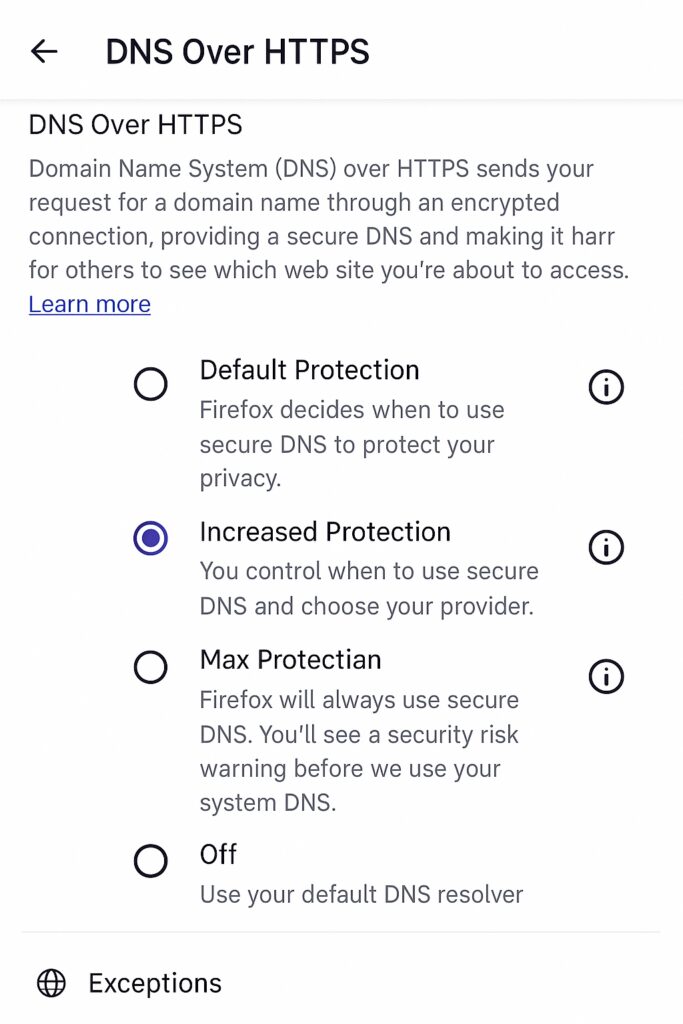Click the Increased Protection label text
Screen dimensions: 683x1024
pyautogui.click(x=325, y=532)
